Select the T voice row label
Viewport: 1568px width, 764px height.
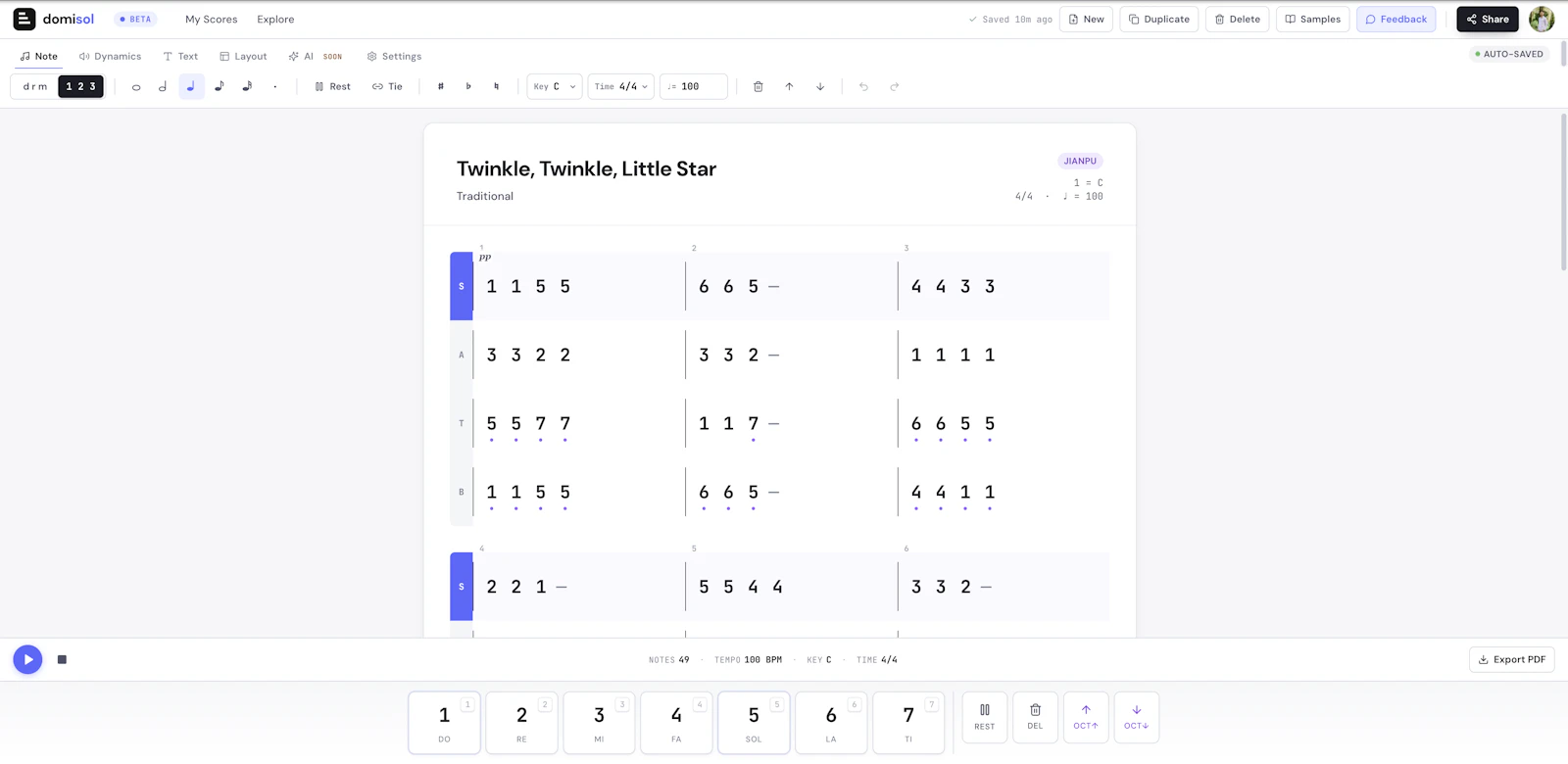point(462,423)
